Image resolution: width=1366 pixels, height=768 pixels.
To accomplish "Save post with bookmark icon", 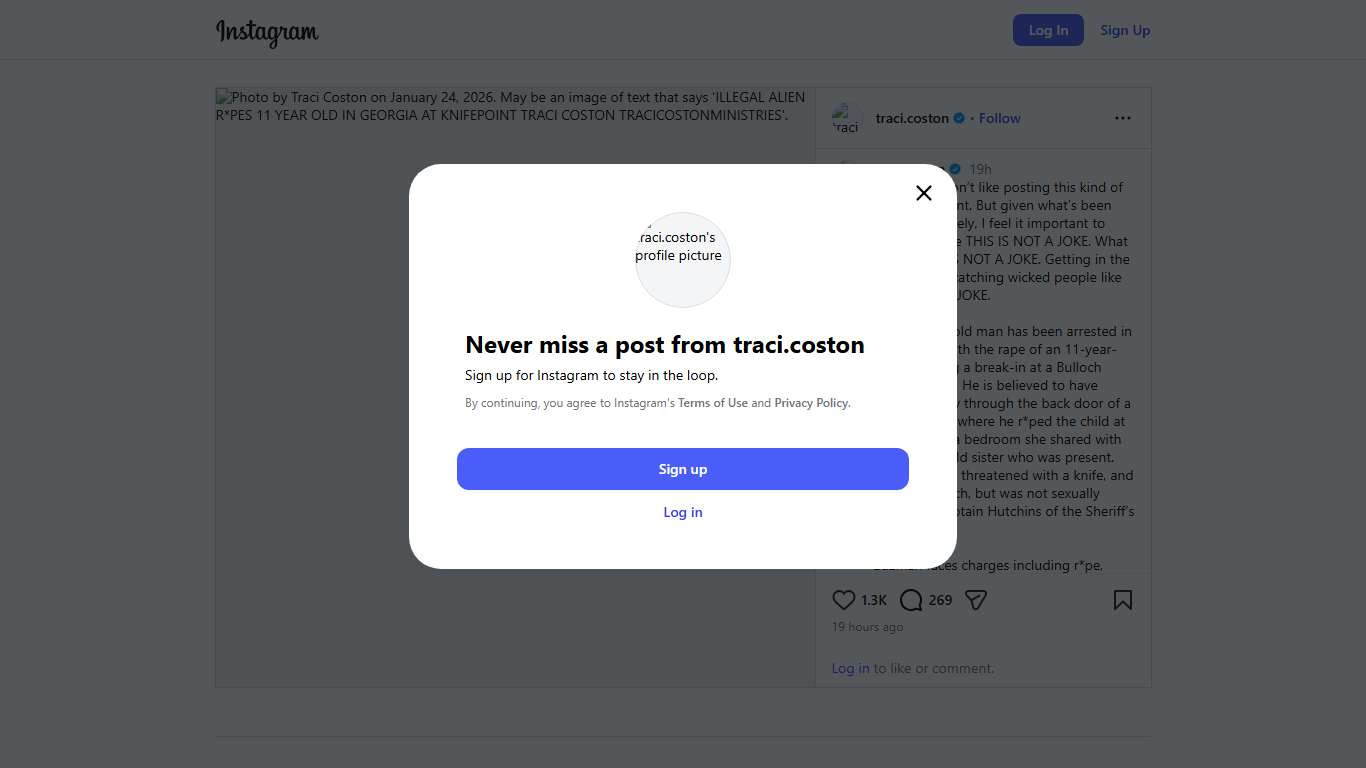I will (1123, 600).
